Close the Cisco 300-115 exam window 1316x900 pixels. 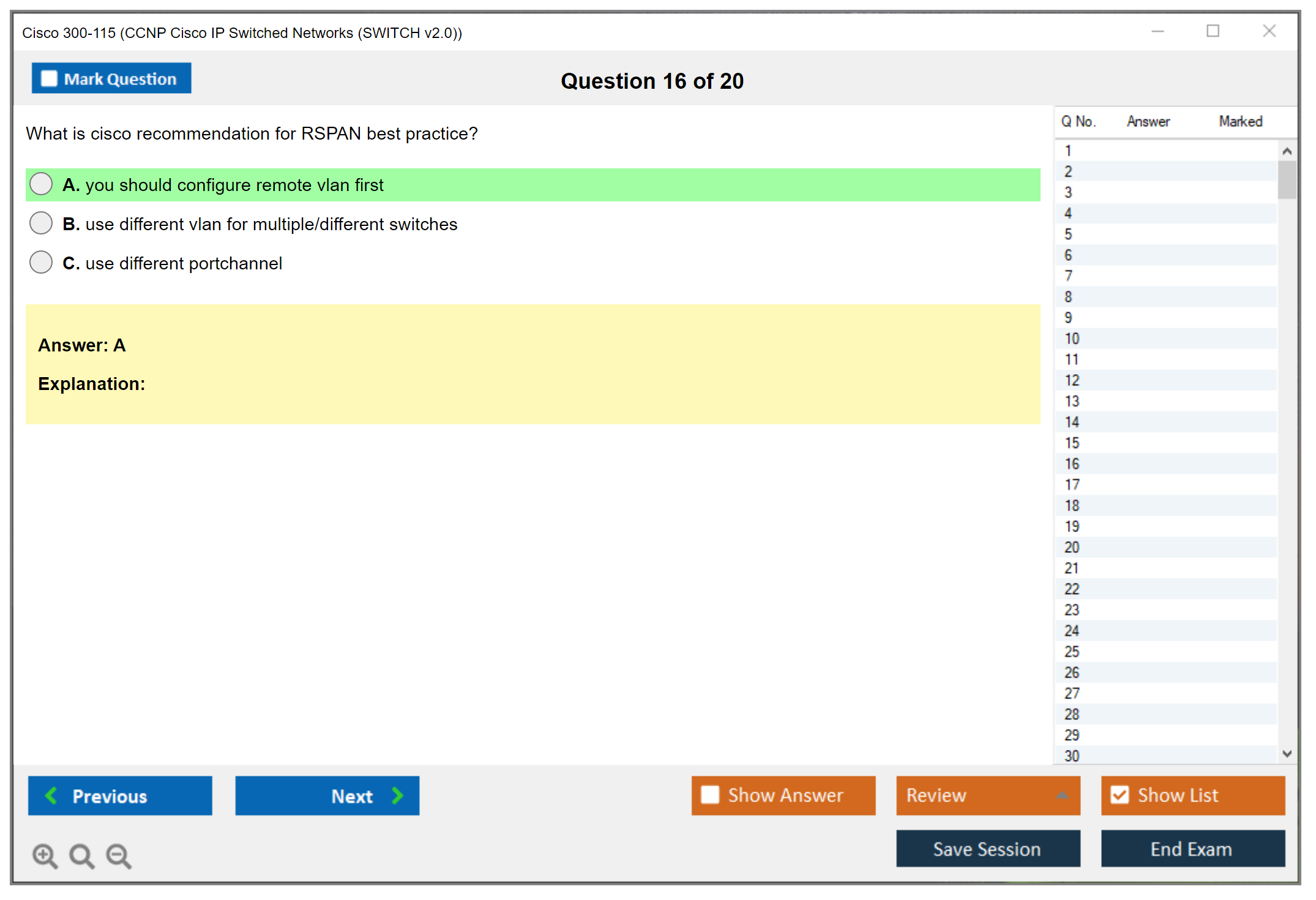(x=1269, y=31)
